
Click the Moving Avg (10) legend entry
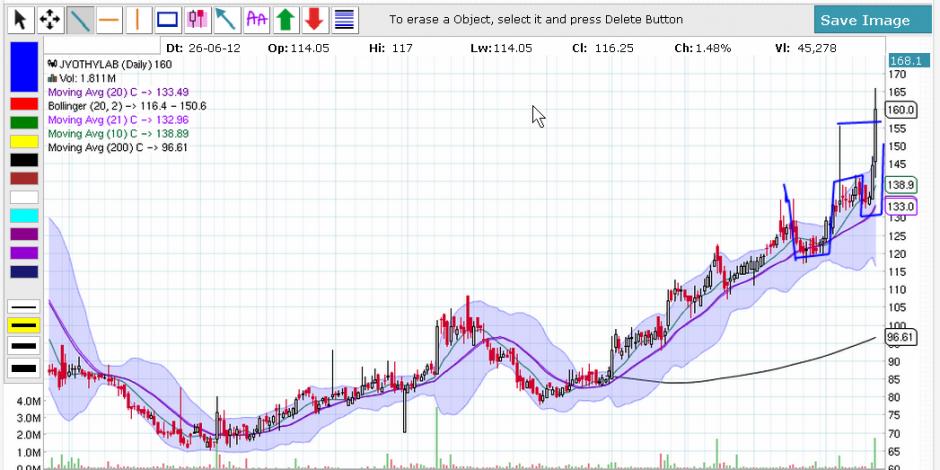(x=118, y=134)
